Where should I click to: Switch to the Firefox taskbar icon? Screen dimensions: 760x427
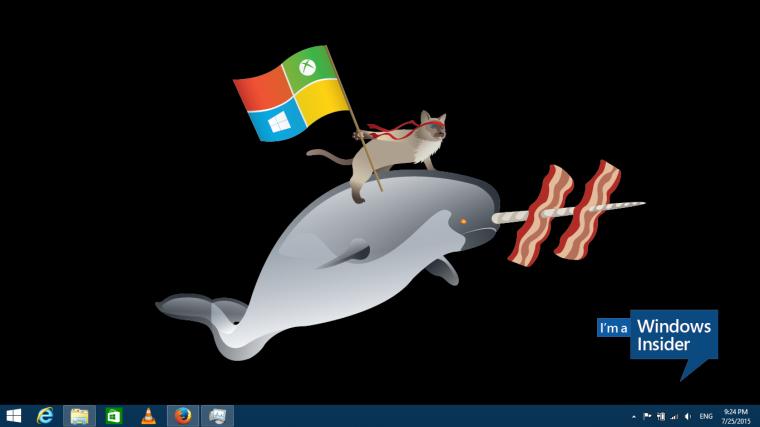(x=183, y=416)
